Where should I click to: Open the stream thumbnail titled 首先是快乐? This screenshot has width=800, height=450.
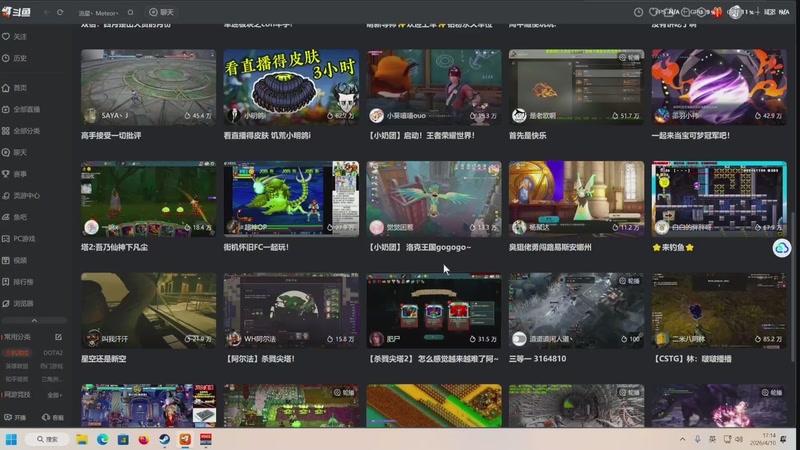[x=576, y=87]
